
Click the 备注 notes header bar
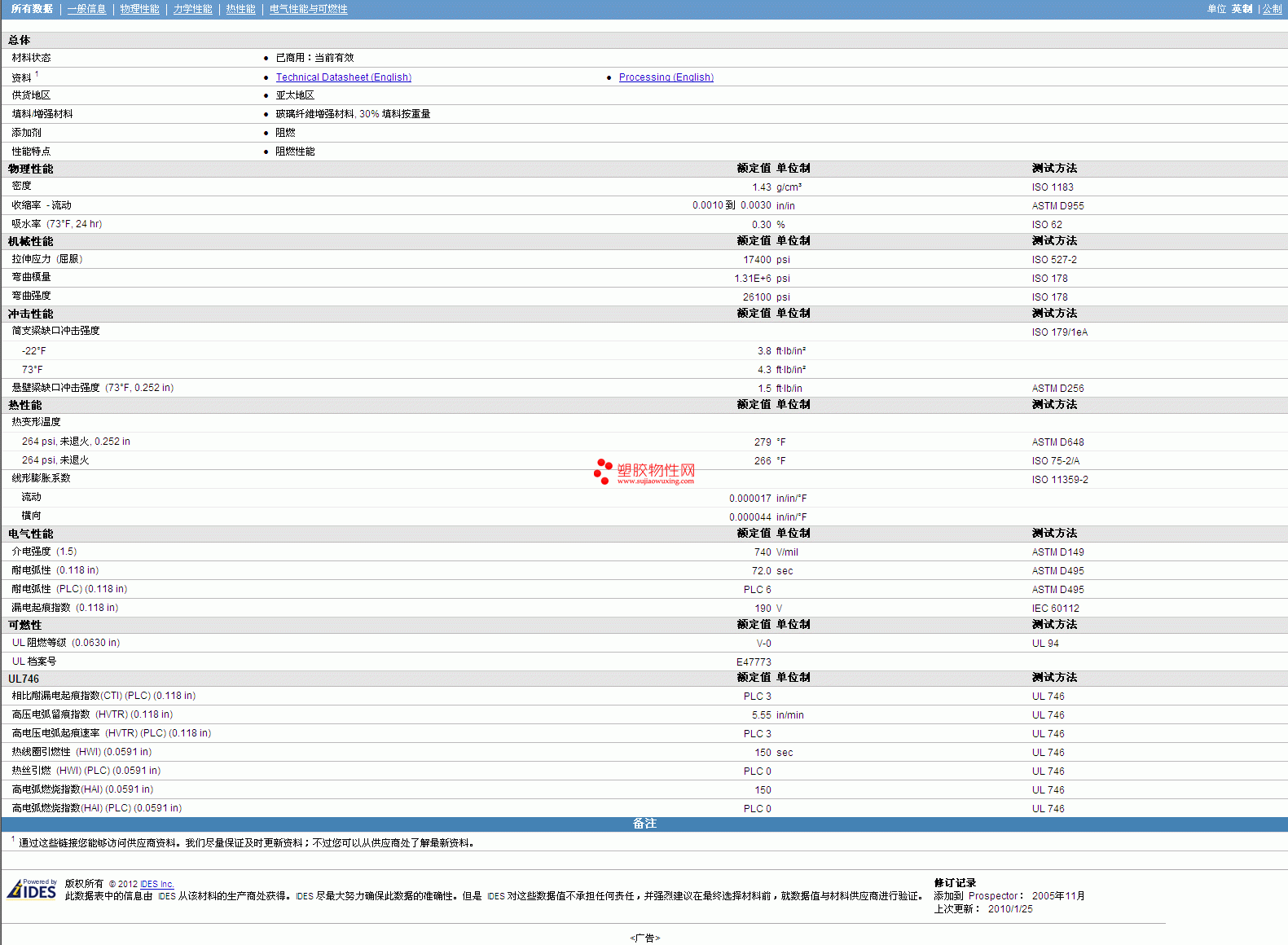[x=644, y=824]
